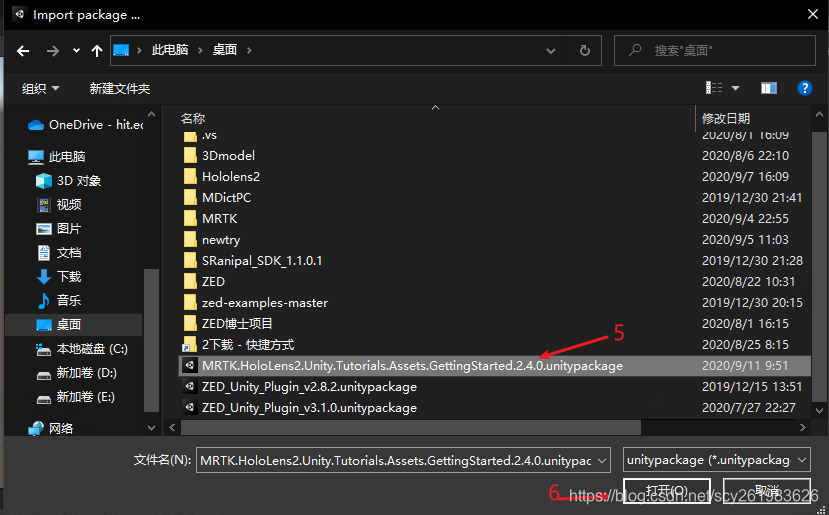
Task: Toggle the preview pane icon
Action: [x=768, y=88]
